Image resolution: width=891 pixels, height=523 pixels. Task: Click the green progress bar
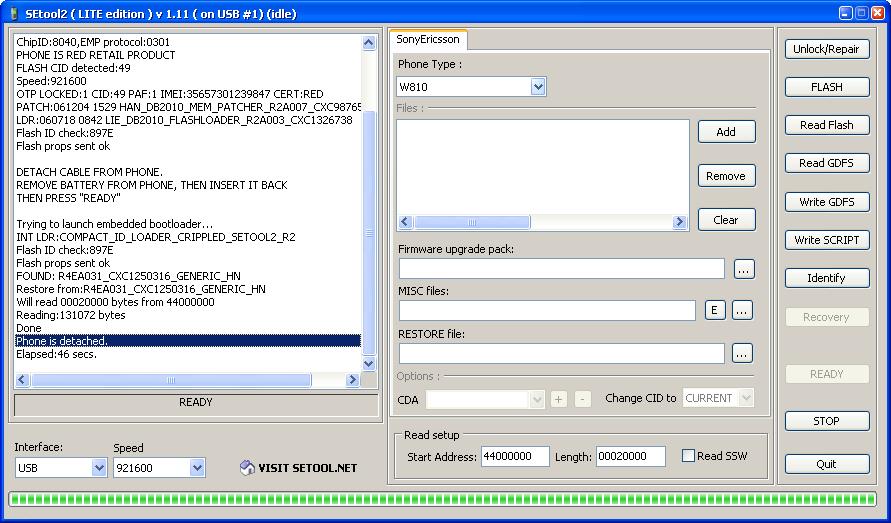click(443, 500)
